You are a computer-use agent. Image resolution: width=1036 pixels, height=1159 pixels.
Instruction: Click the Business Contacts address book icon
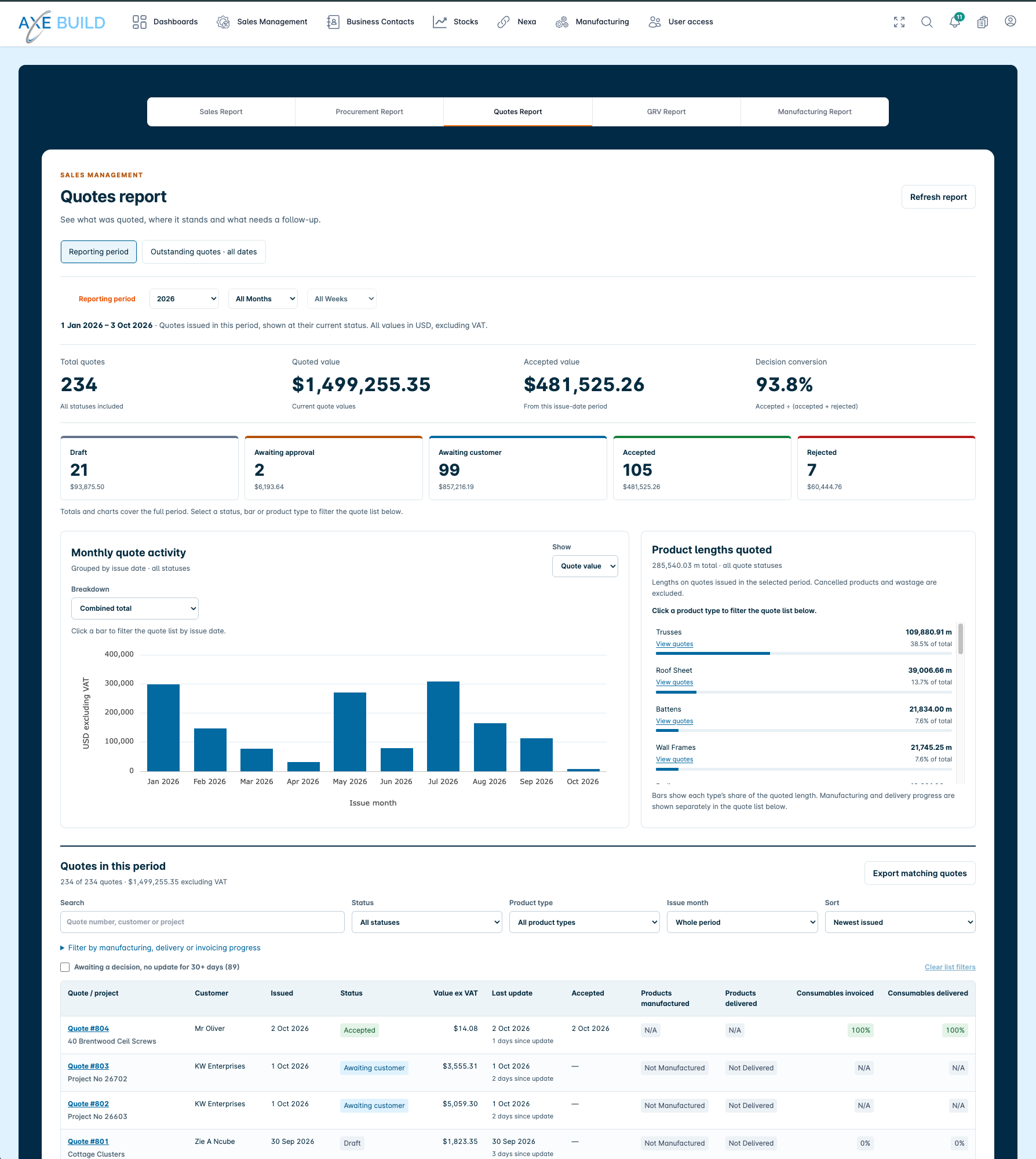333,22
